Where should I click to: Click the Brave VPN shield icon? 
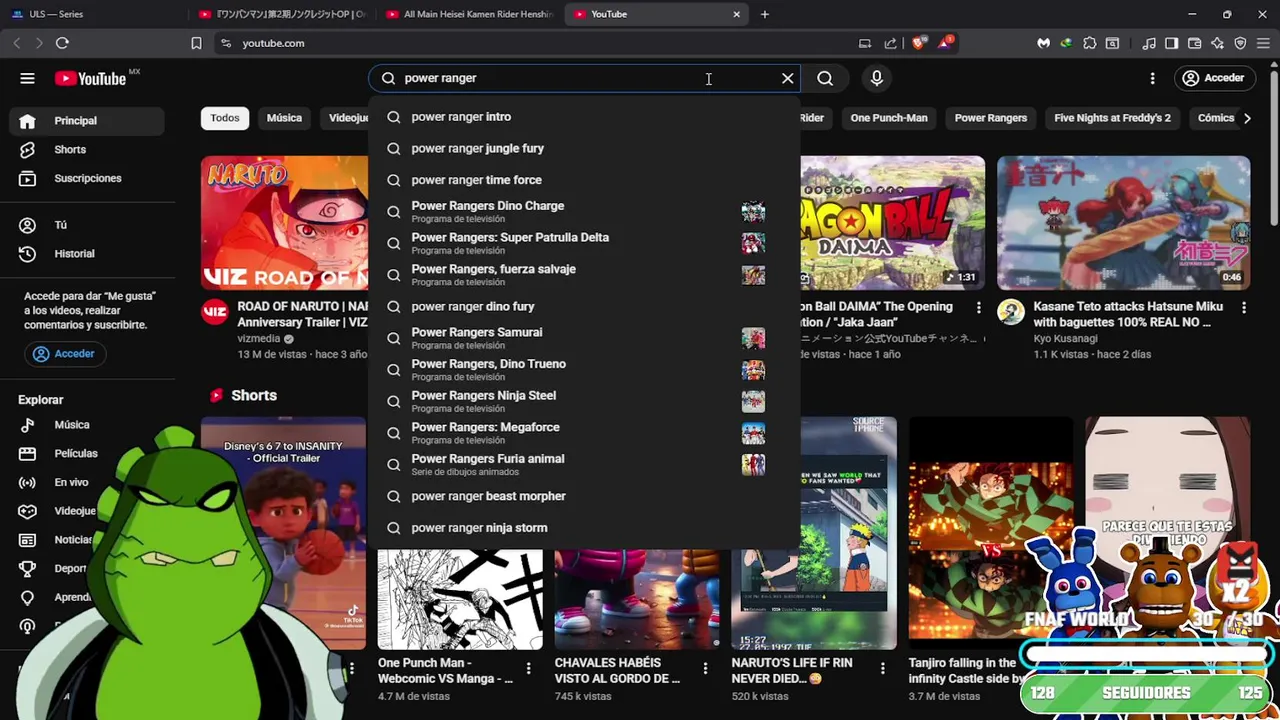[x=1240, y=43]
